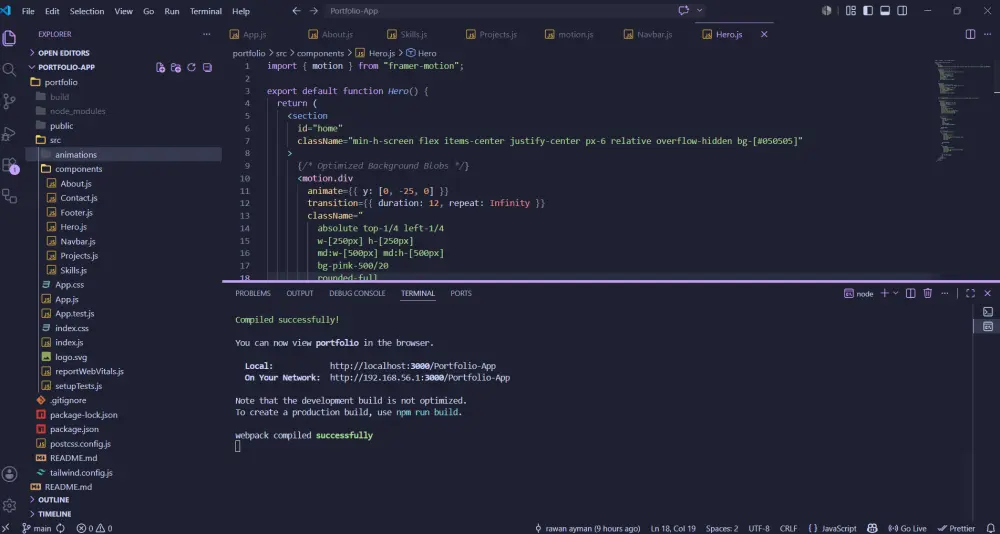Click the code minimap
The image size is (1000, 534).
click(963, 110)
